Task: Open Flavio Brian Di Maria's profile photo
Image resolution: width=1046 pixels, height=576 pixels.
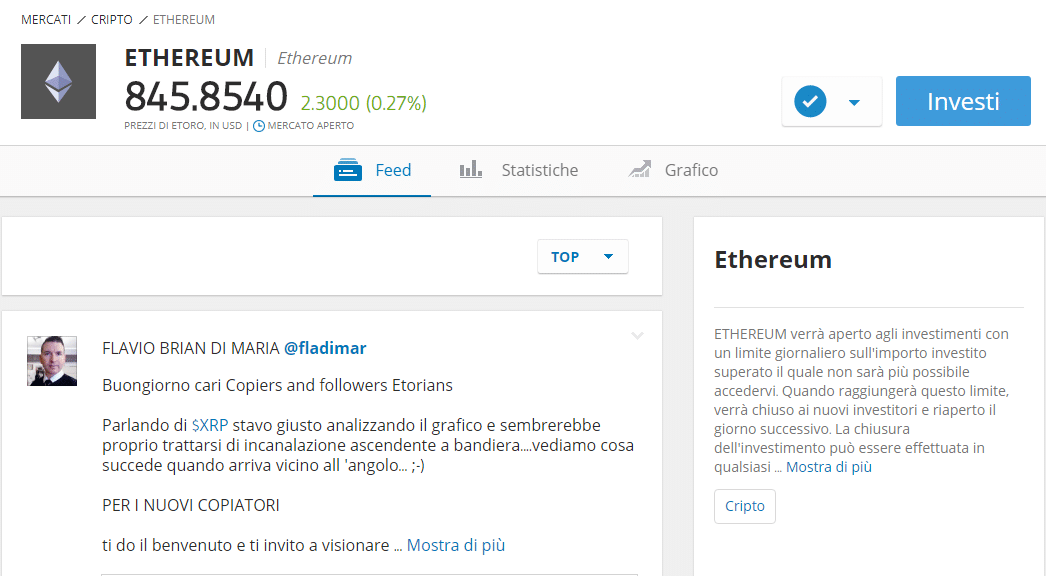Action: click(52, 361)
